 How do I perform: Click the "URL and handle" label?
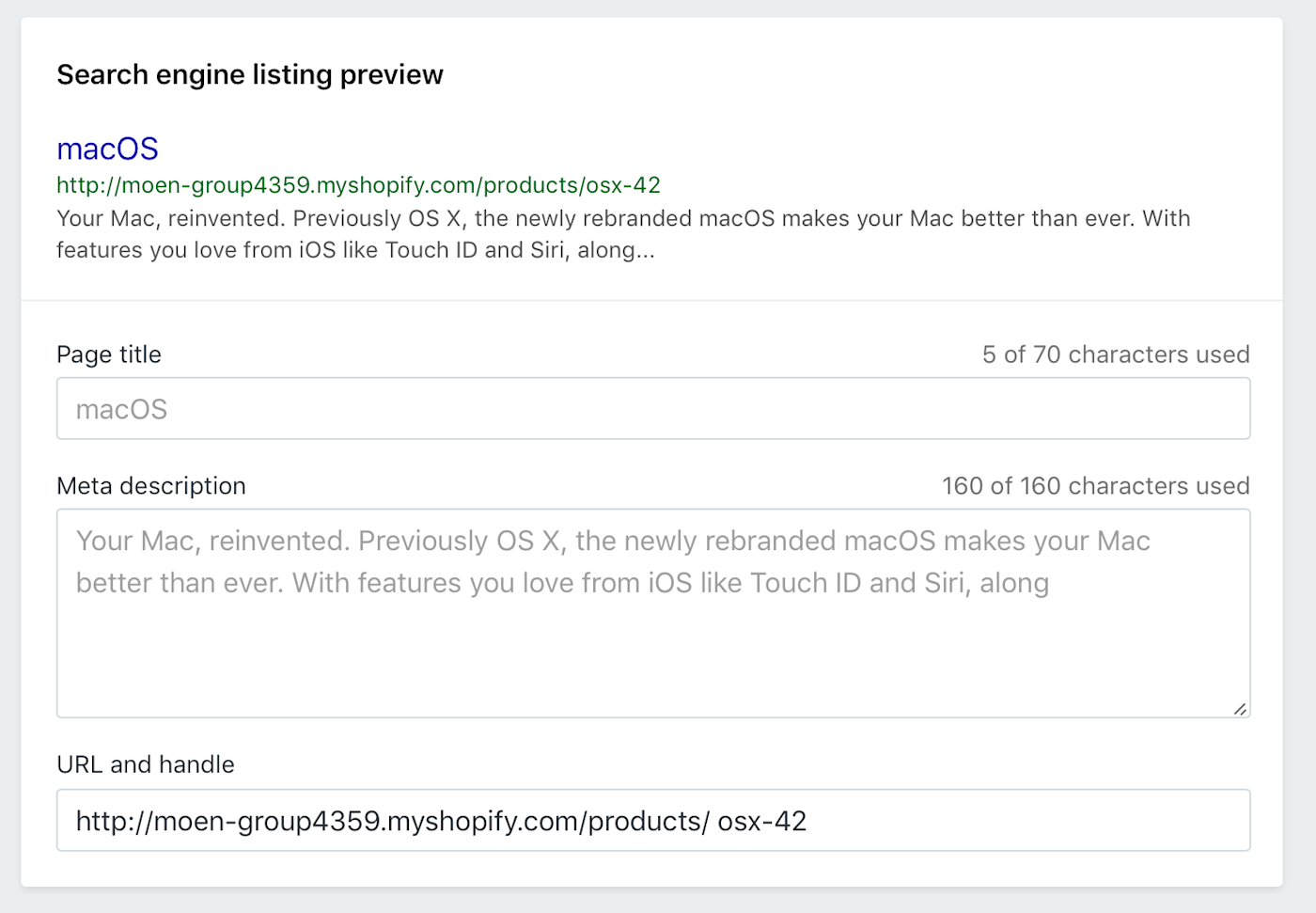146,764
